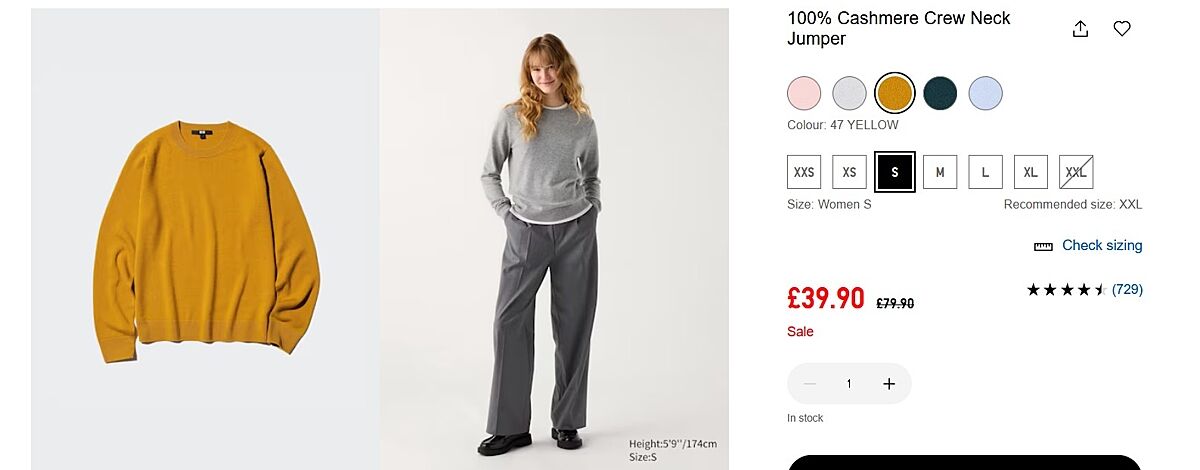This screenshot has width=1200, height=470.
Task: Choose size XS option
Action: (849, 172)
